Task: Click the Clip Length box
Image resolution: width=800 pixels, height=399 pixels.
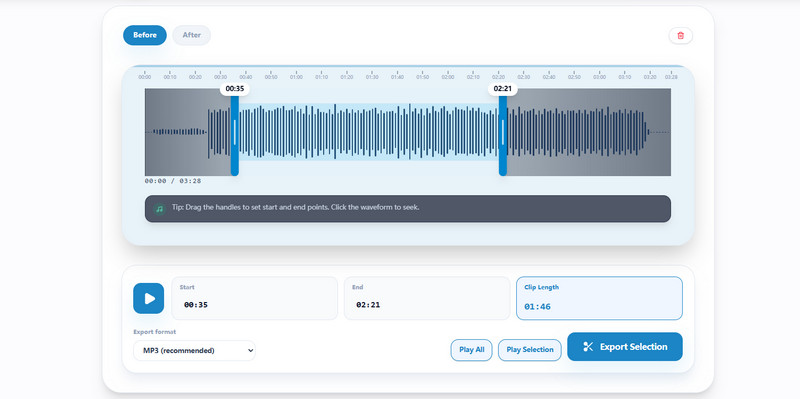Action: tap(599, 298)
